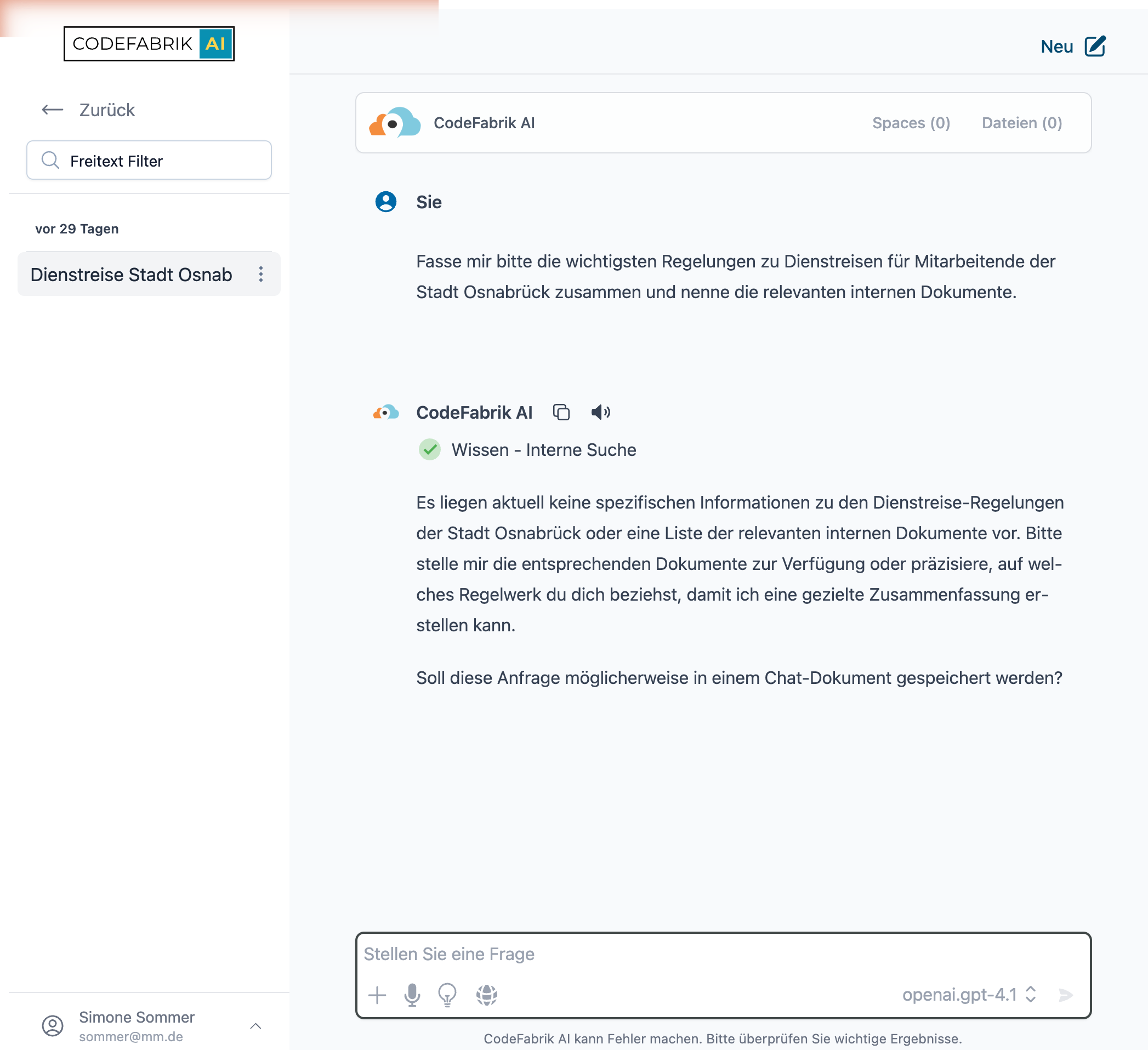This screenshot has width=1148, height=1050.
Task: Click the Zurück link
Action: 106,110
